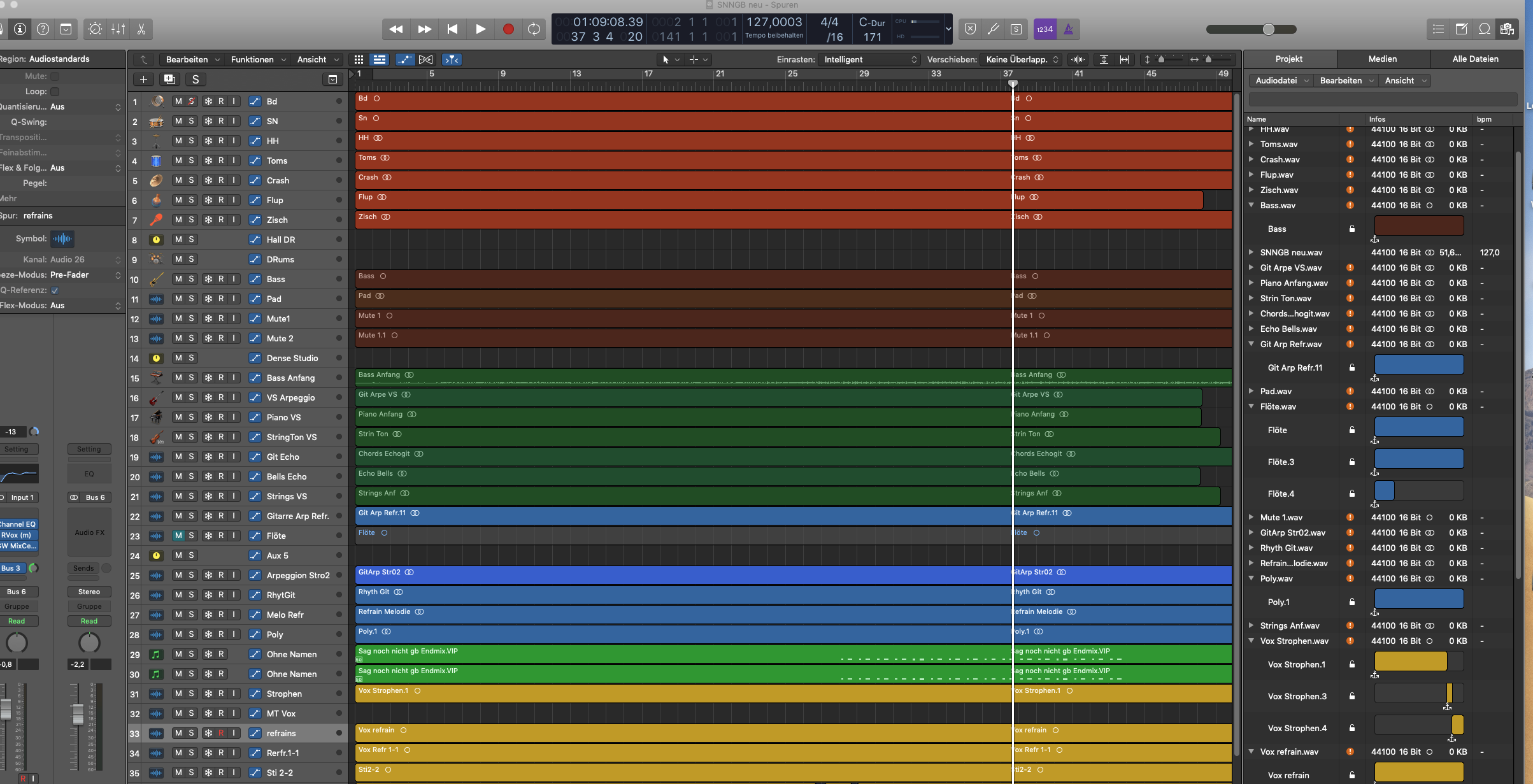Click the Add Track plus button

pyautogui.click(x=143, y=80)
